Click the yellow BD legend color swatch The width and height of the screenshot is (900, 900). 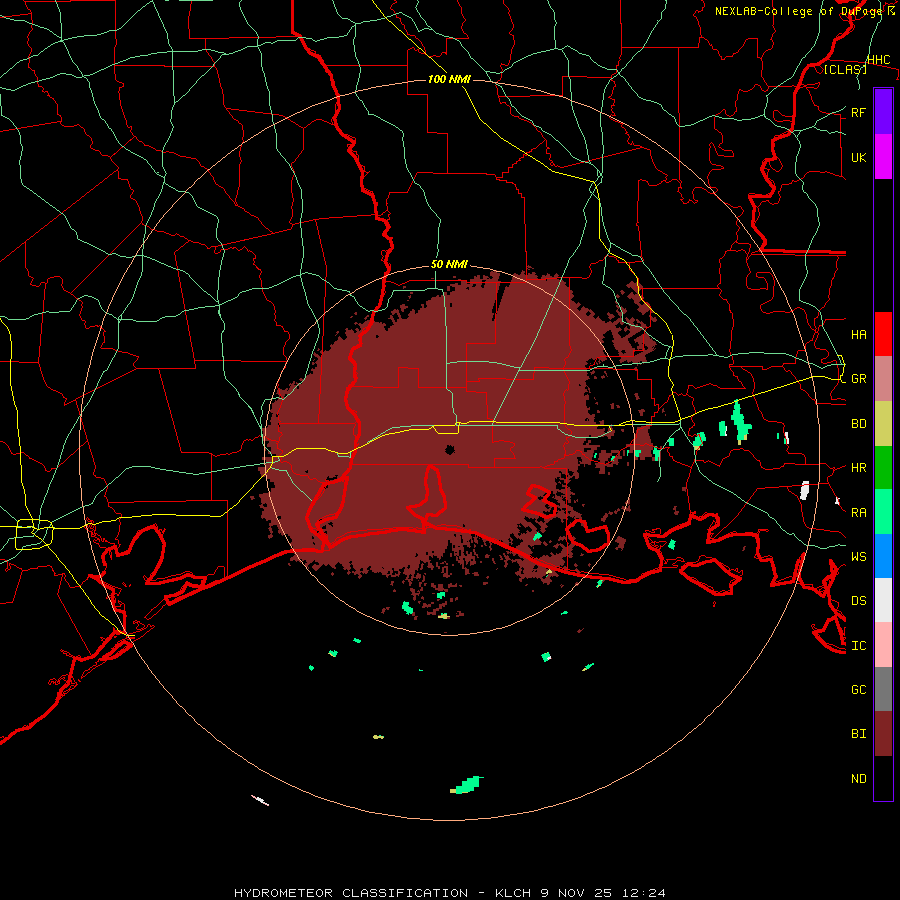883,424
